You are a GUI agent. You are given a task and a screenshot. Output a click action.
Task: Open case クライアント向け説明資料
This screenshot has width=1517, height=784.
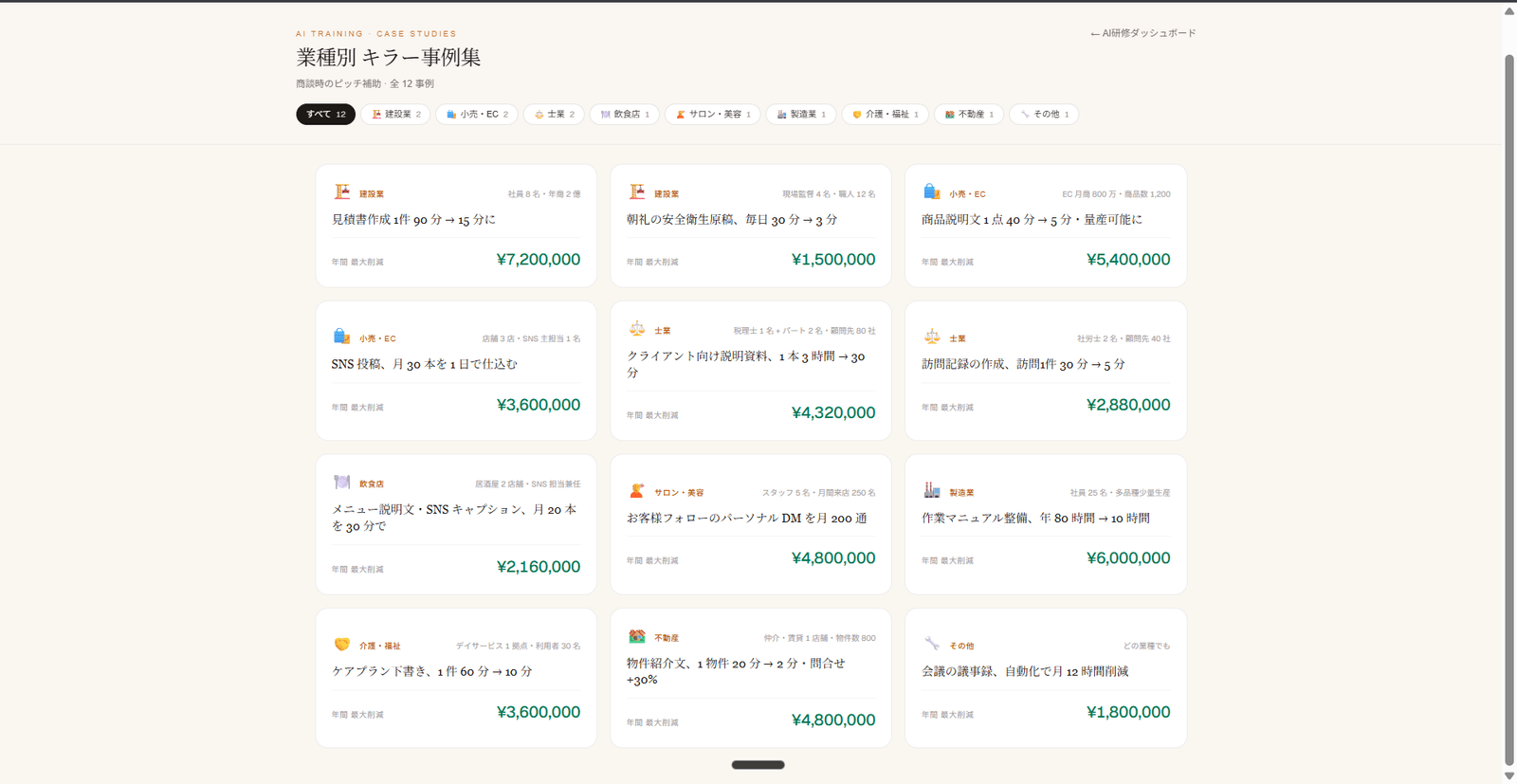coord(751,371)
